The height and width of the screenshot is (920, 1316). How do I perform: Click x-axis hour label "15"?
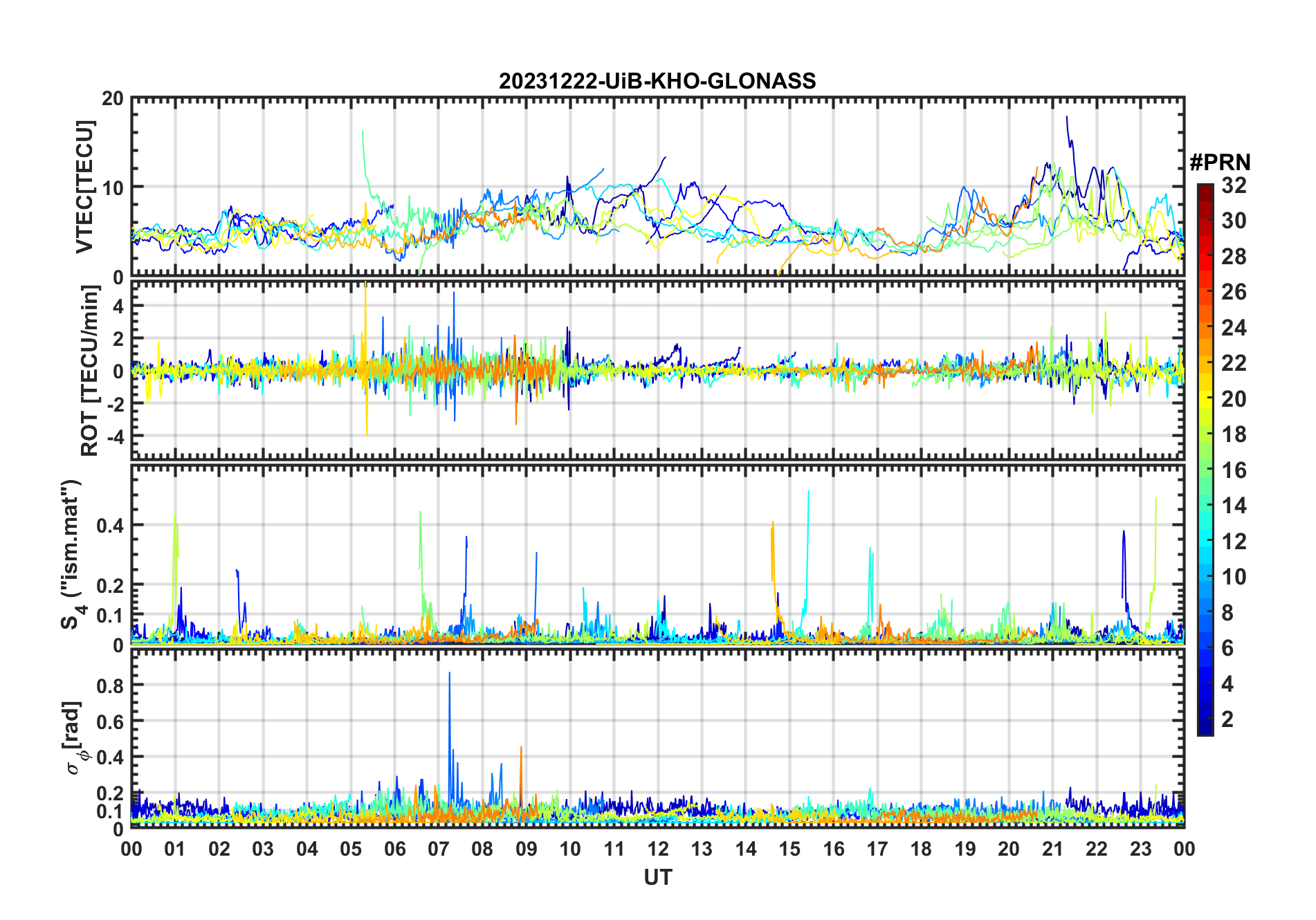pos(789,849)
